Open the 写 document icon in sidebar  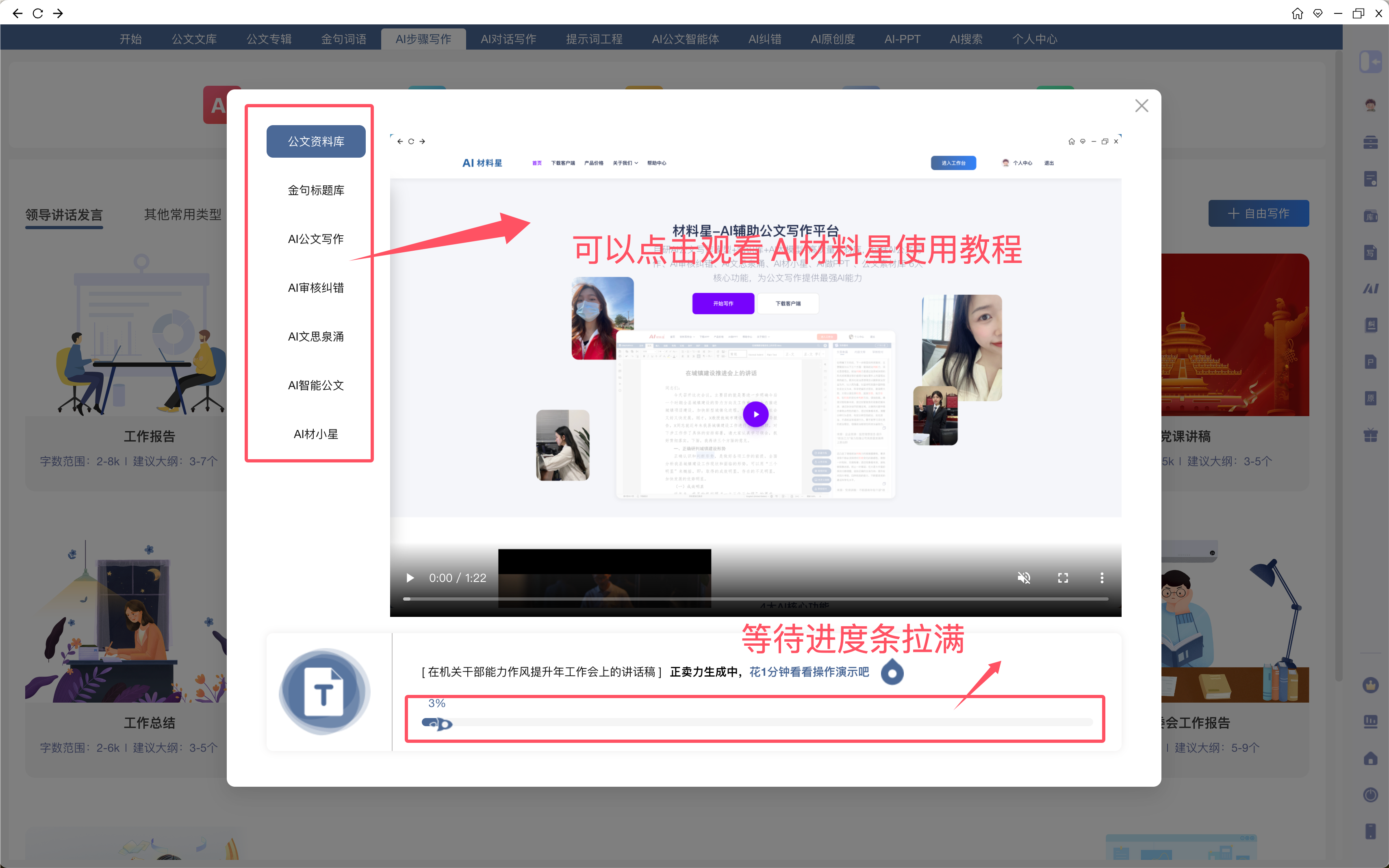pyautogui.click(x=1370, y=252)
